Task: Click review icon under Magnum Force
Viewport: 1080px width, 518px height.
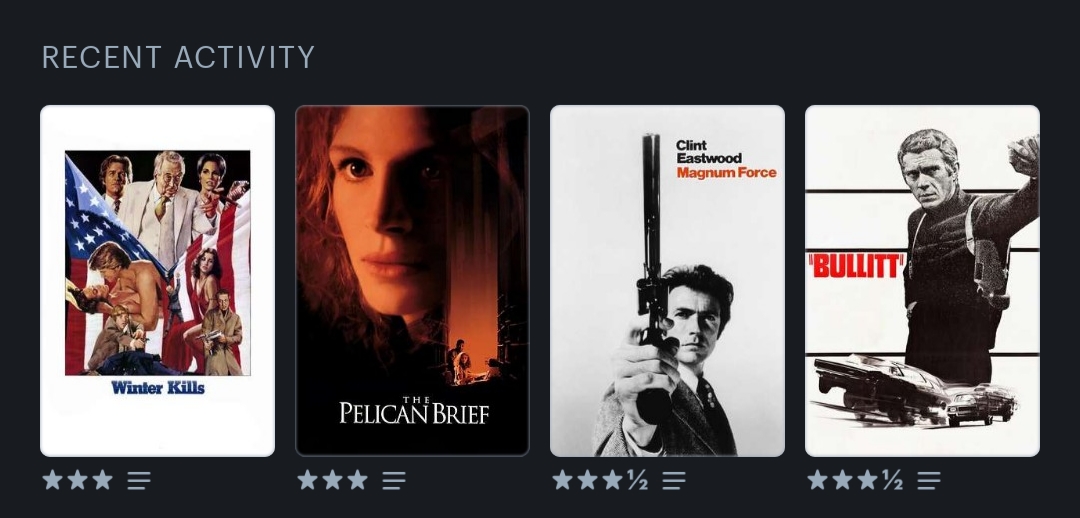Action: point(674,480)
